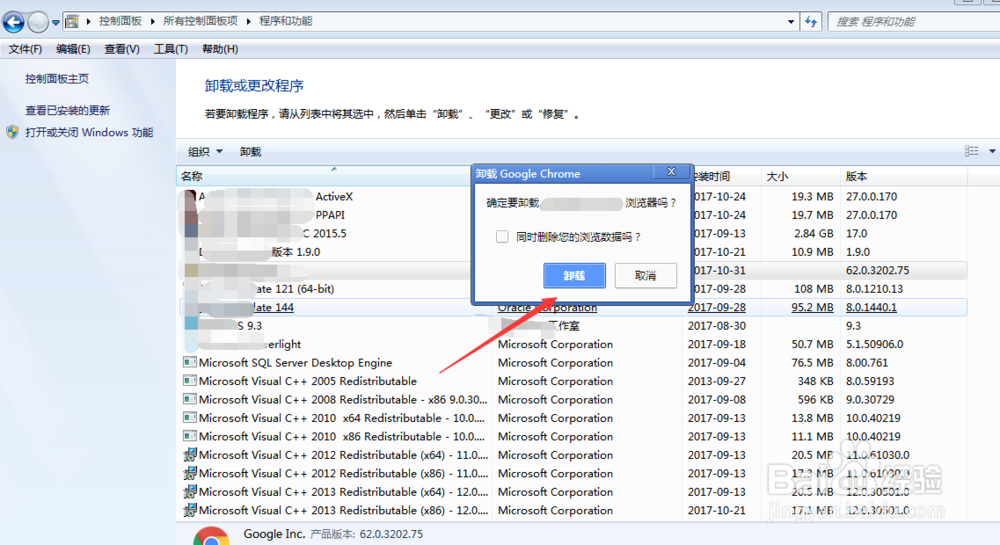The height and width of the screenshot is (545, 1000).
Task: Click icon of Microsoft SQL Server Desktop Engine
Action: [189, 362]
